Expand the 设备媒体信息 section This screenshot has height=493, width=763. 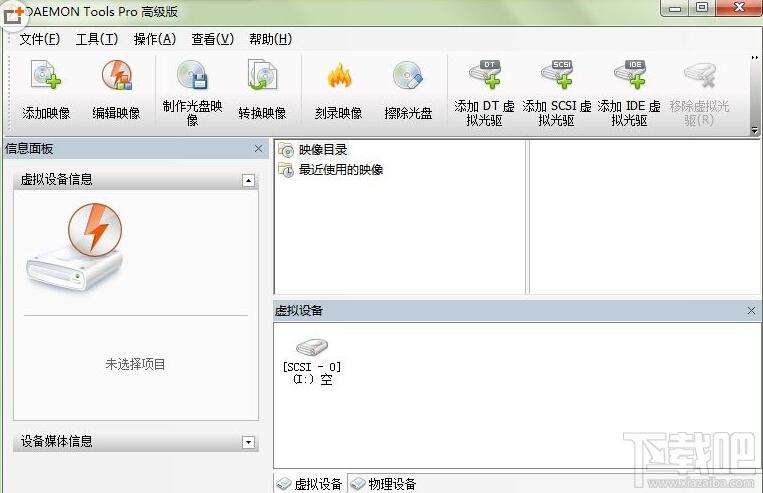pyautogui.click(x=248, y=442)
